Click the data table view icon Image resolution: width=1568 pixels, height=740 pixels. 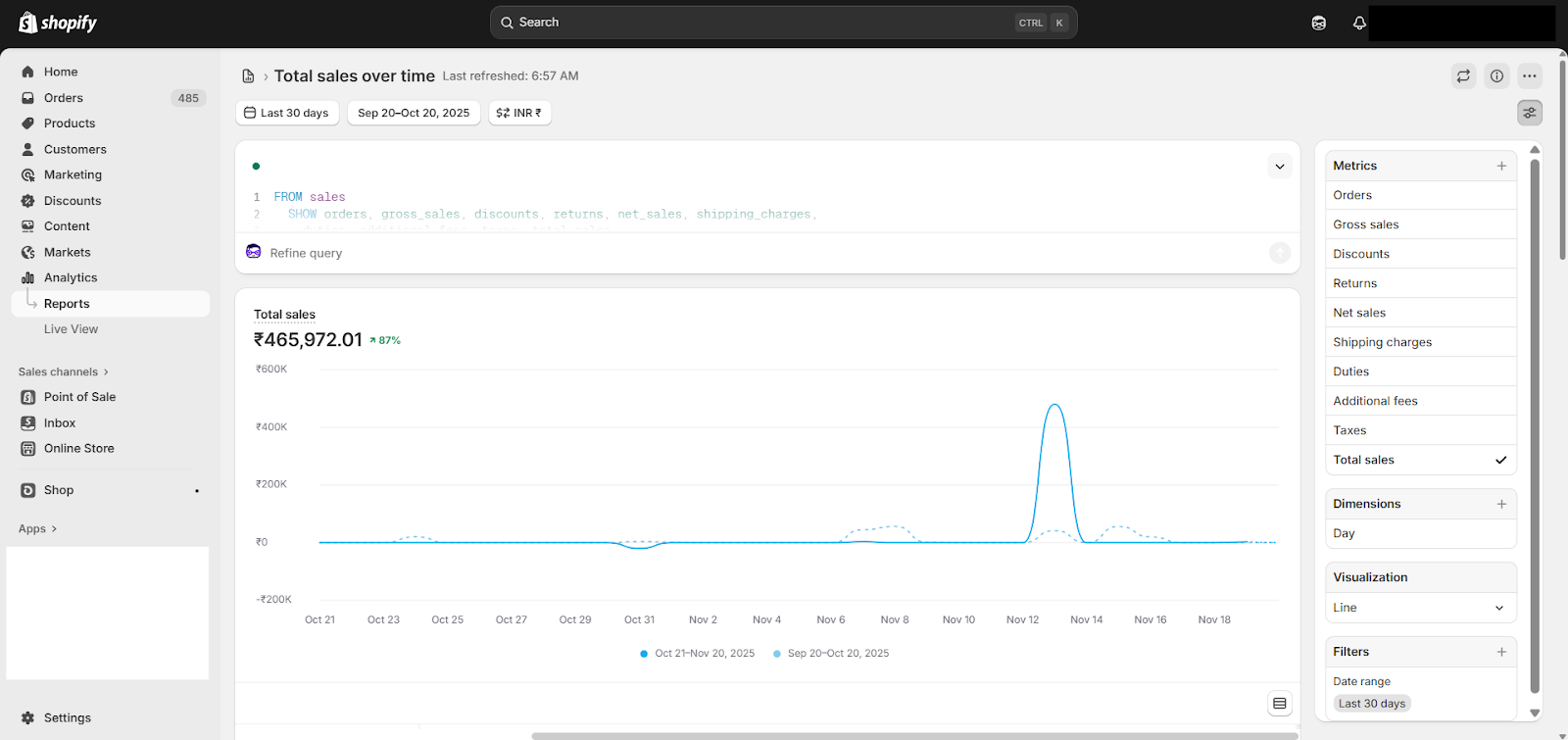(1279, 703)
